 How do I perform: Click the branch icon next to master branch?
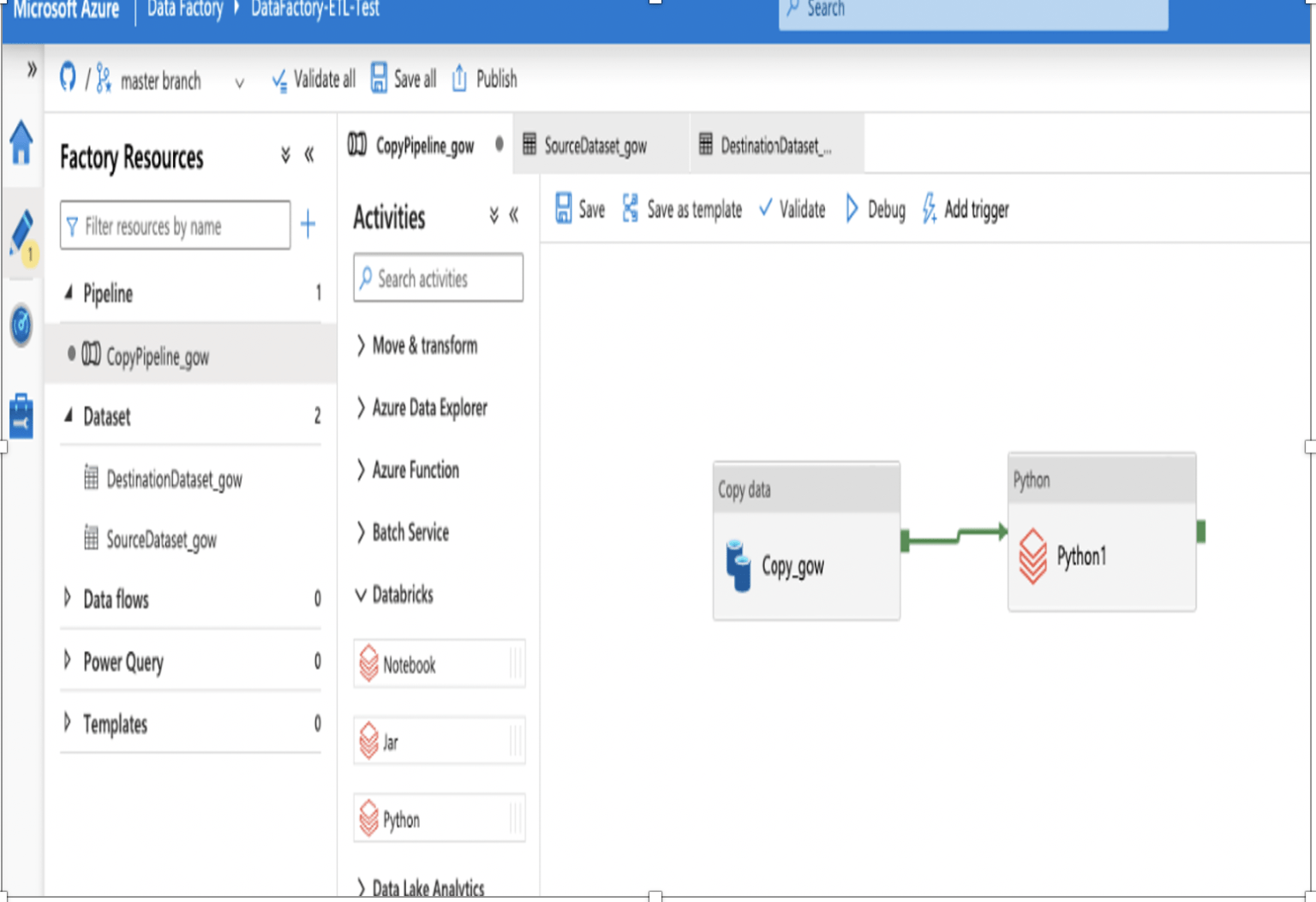click(x=104, y=79)
